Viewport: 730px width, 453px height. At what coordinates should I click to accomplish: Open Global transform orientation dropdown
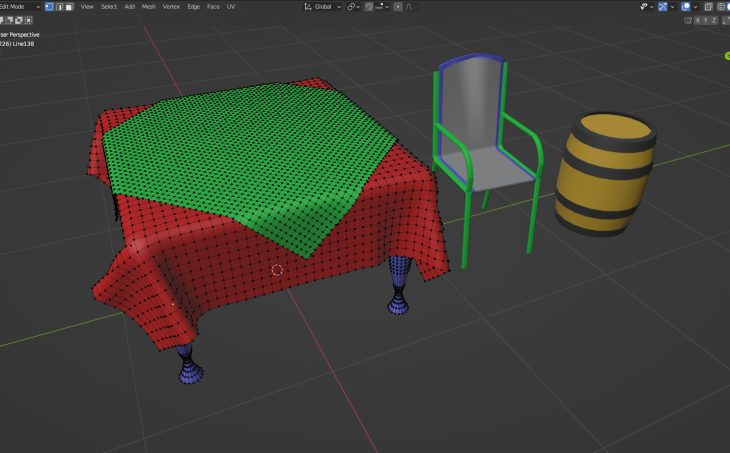(323, 6)
